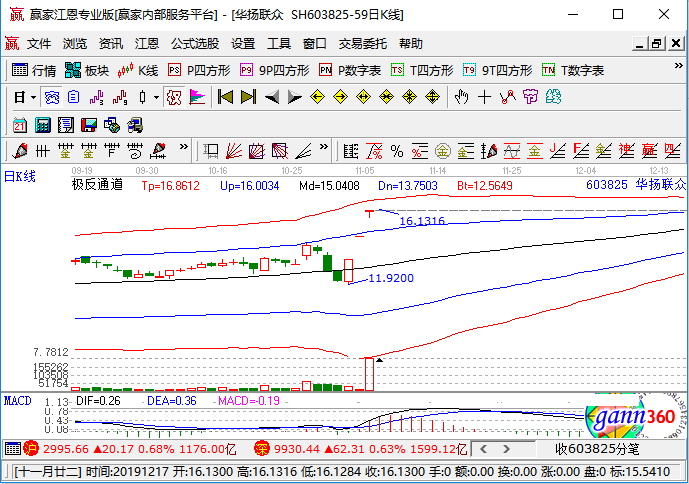Open the 公式选股 menu
The image size is (689, 484).
pyautogui.click(x=195, y=44)
